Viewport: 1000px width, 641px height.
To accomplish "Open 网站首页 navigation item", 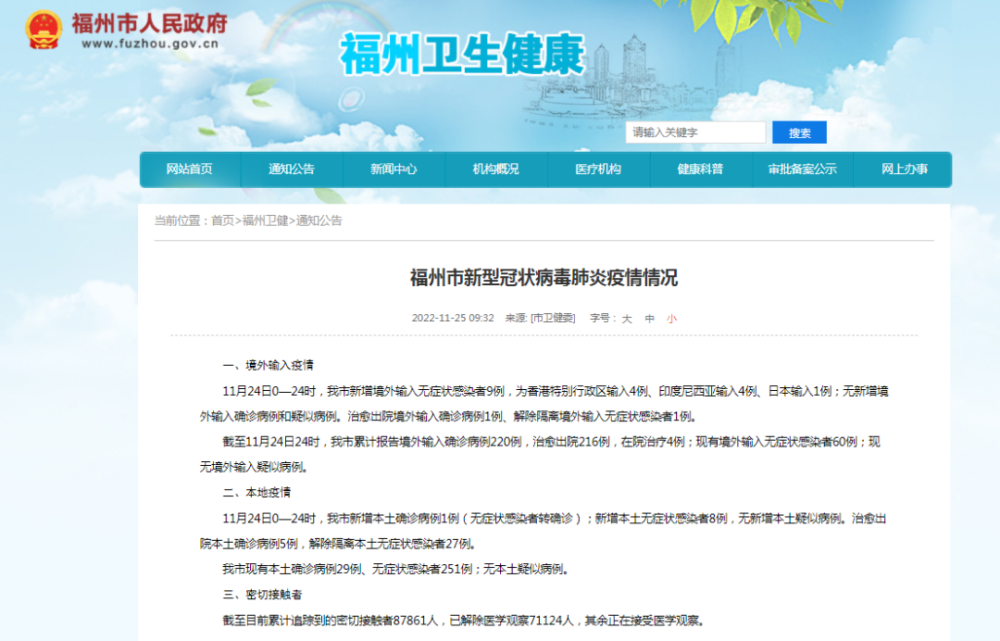I will coord(189,169).
